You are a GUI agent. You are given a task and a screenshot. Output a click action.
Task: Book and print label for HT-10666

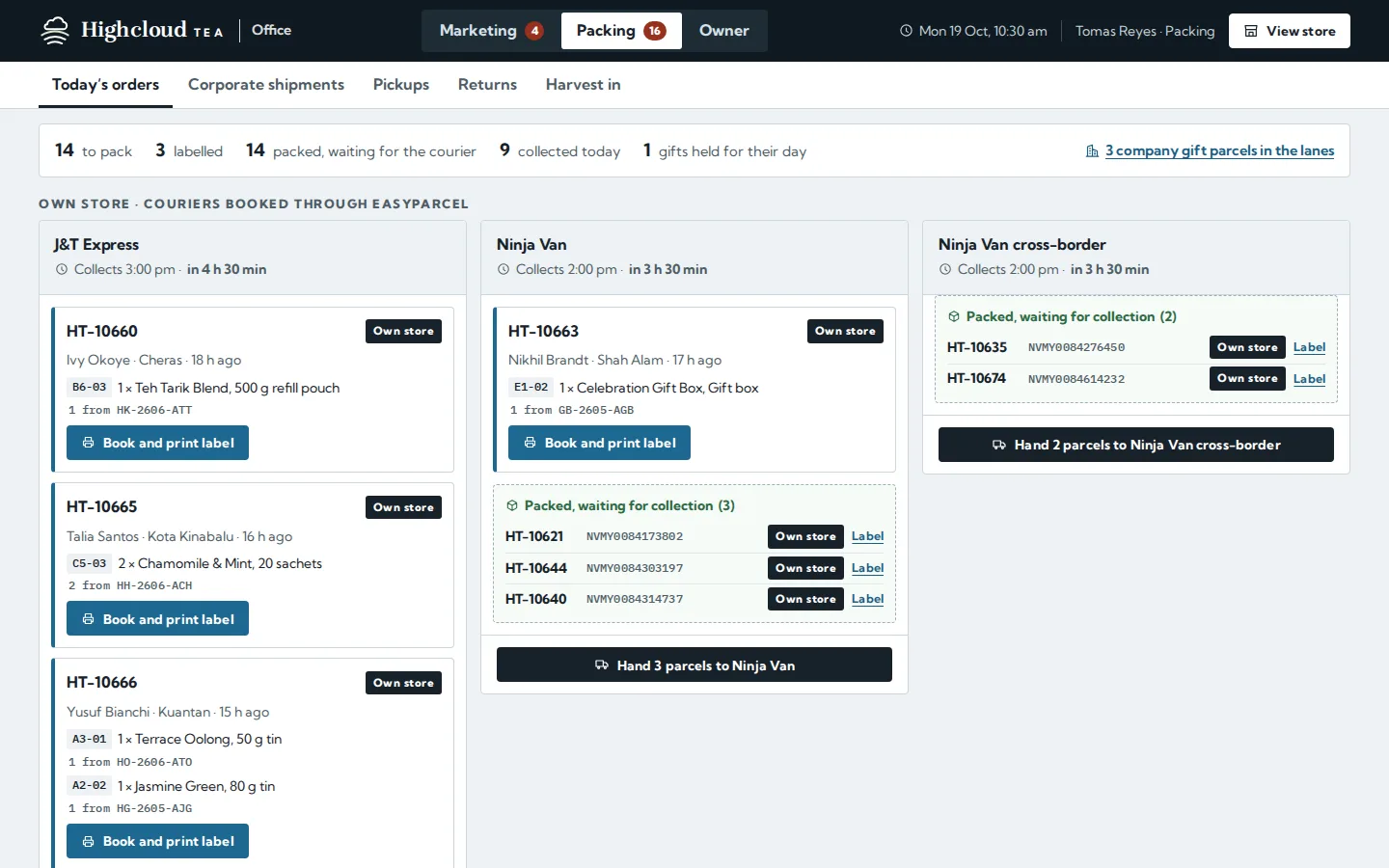(x=158, y=841)
